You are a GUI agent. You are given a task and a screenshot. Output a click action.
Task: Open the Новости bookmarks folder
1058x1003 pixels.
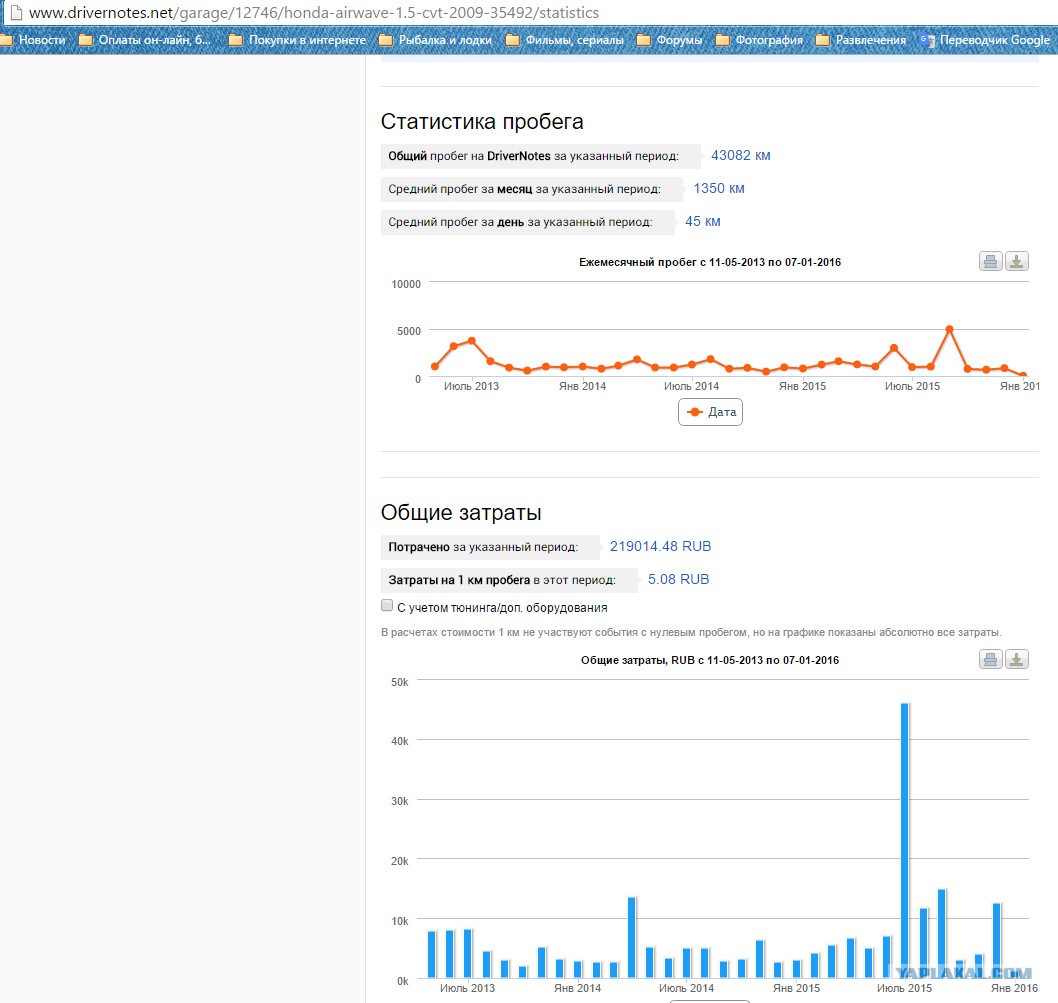[34, 40]
